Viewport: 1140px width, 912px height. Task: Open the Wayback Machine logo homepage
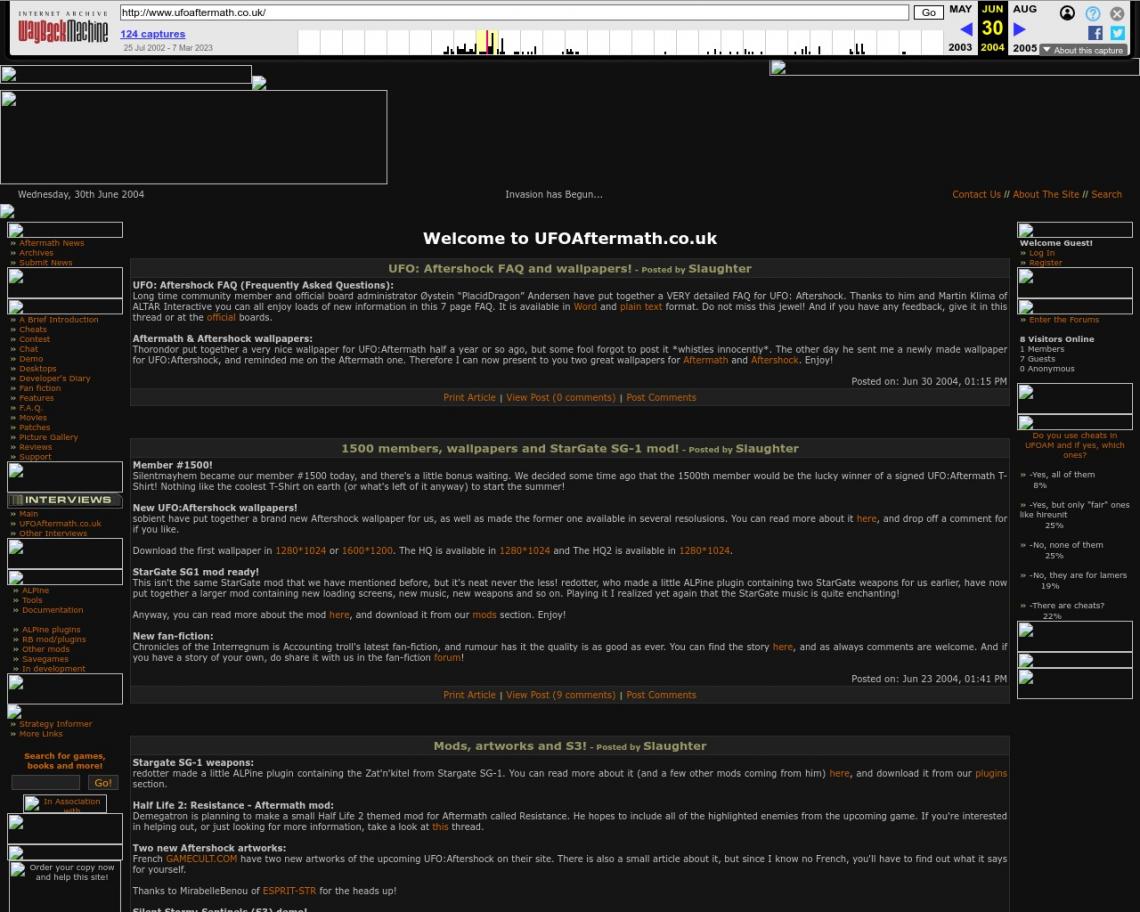[x=63, y=28]
